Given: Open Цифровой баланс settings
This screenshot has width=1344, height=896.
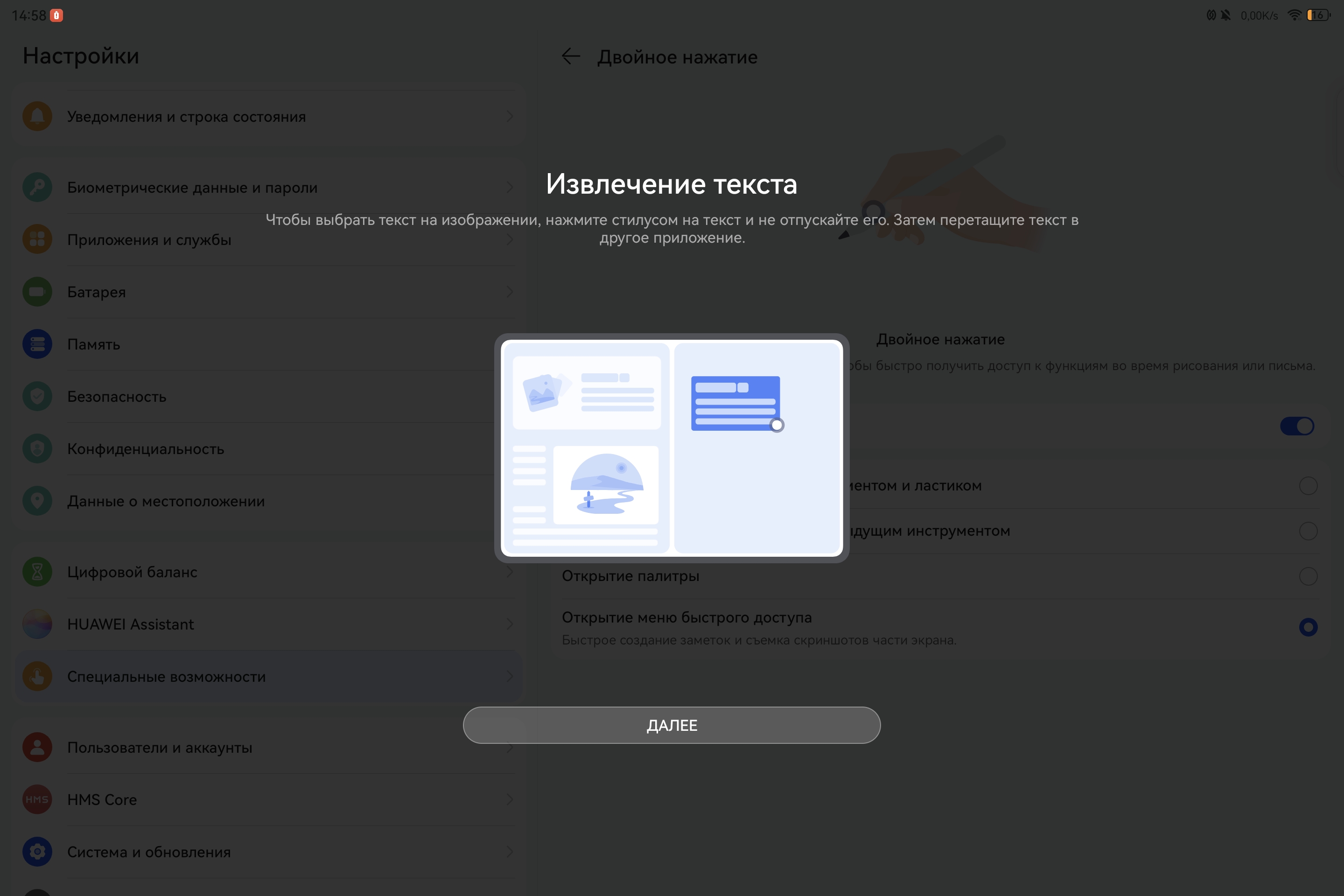Looking at the screenshot, I should pyautogui.click(x=269, y=572).
